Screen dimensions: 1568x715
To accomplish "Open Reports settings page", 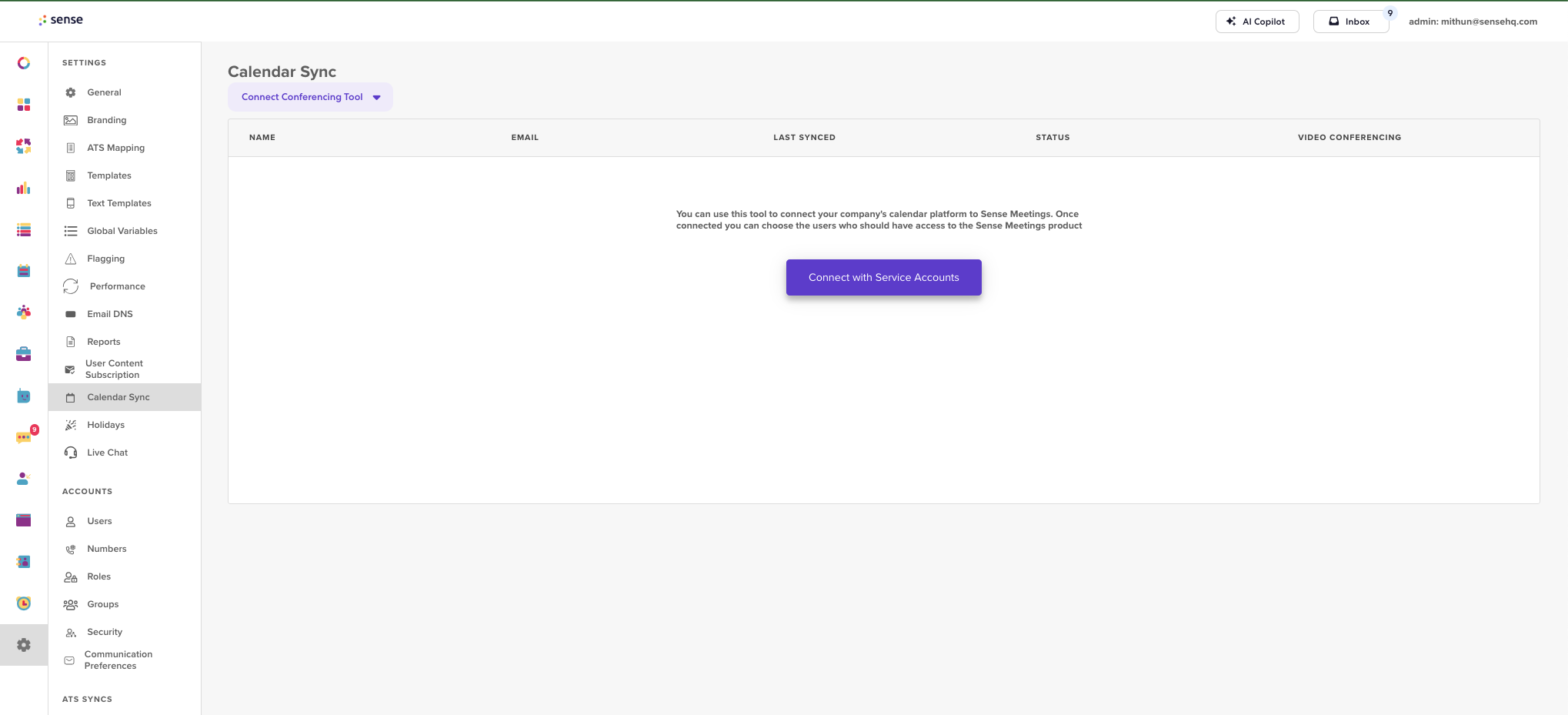I will (104, 342).
